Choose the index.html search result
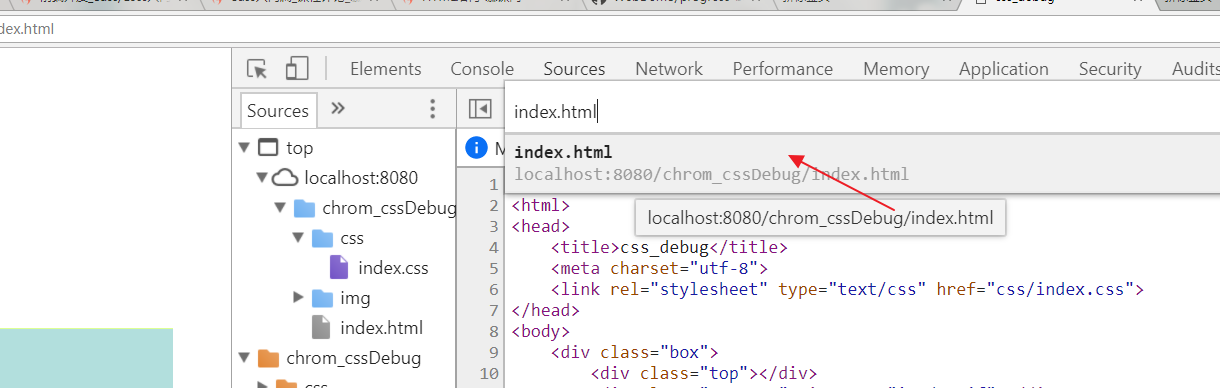1220x388 pixels. pyautogui.click(x=862, y=163)
